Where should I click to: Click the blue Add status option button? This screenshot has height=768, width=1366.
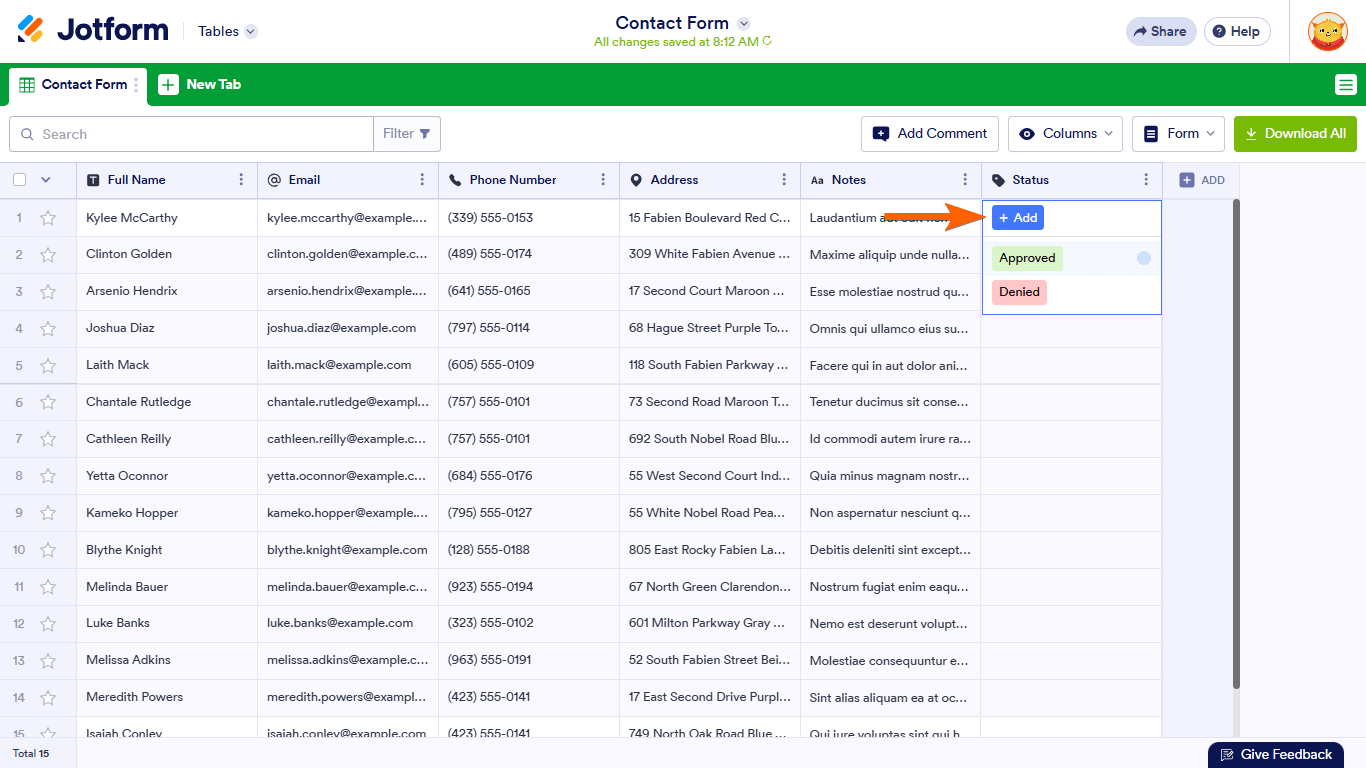pos(1018,218)
